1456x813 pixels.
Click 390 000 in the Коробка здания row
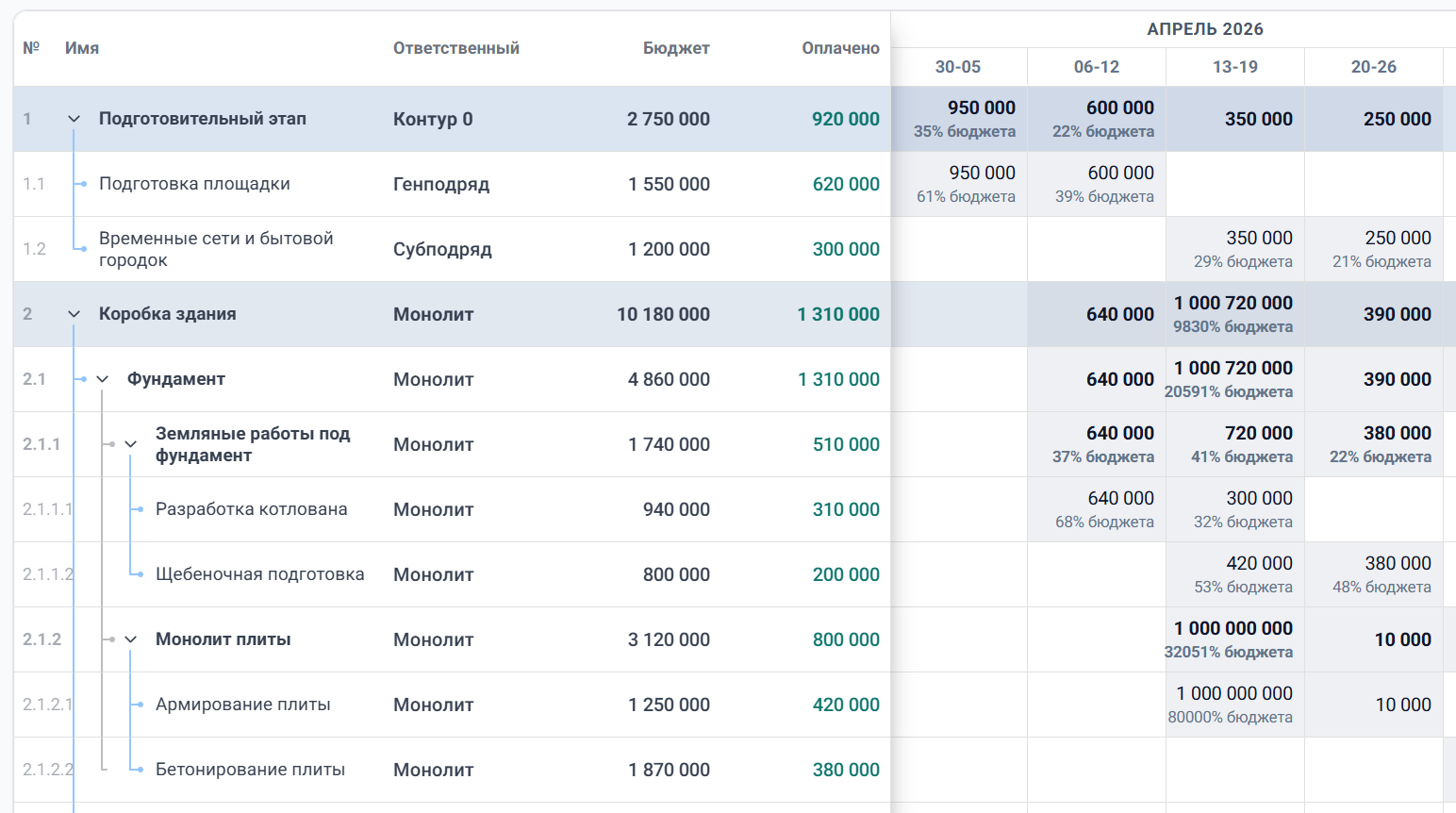[1374, 314]
